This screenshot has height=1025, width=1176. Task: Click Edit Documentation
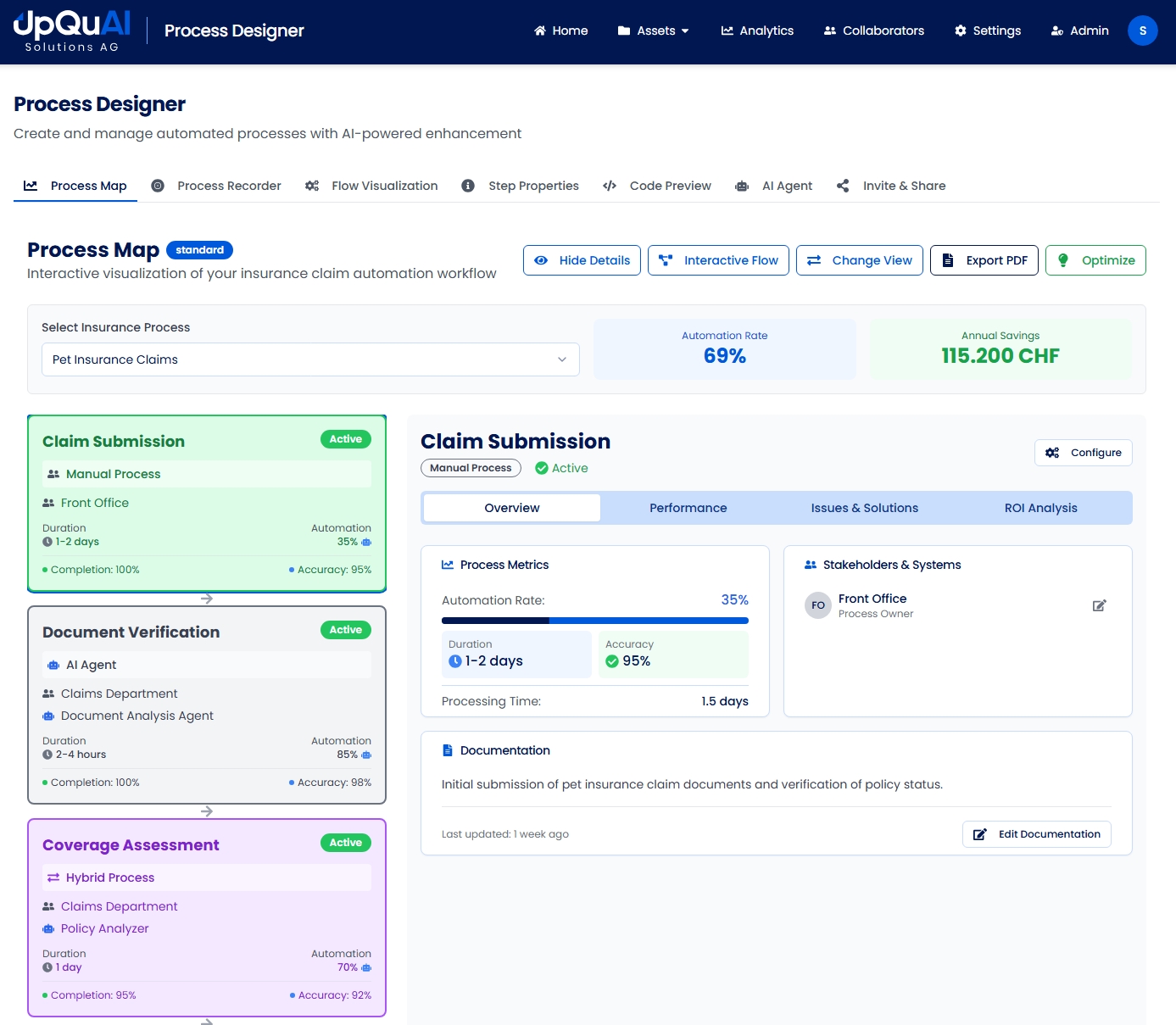click(1036, 834)
